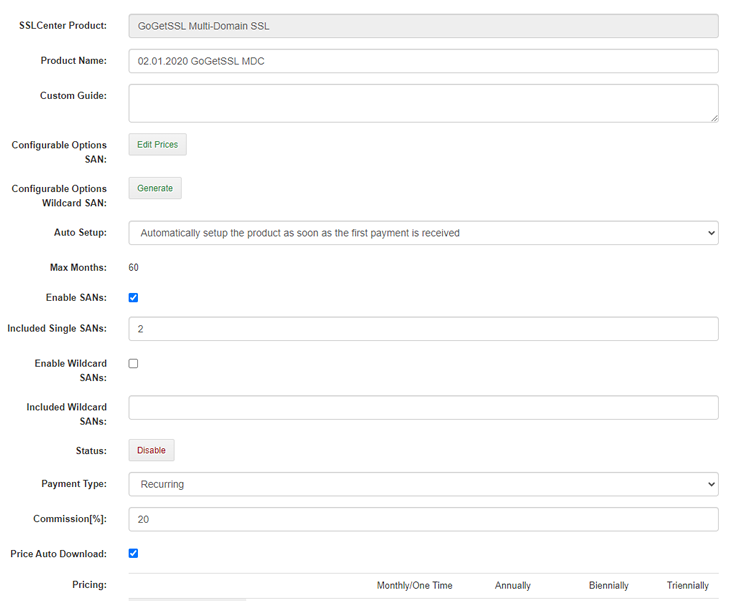736x616 pixels.
Task: Click the Included Wildcard SANs field
Action: tap(423, 408)
